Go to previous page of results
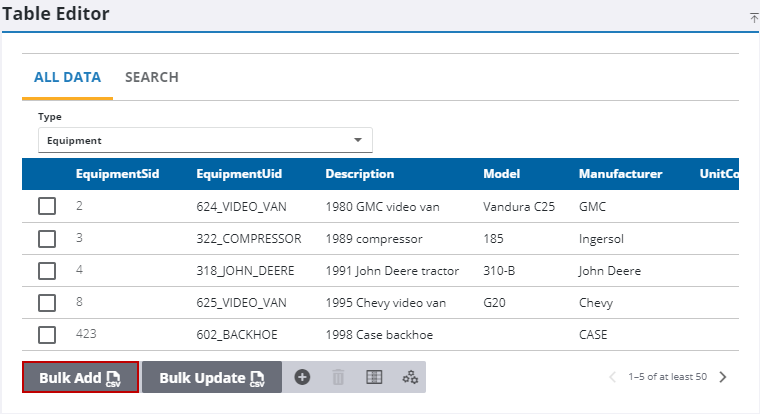This screenshot has height=414, width=760. [x=613, y=377]
